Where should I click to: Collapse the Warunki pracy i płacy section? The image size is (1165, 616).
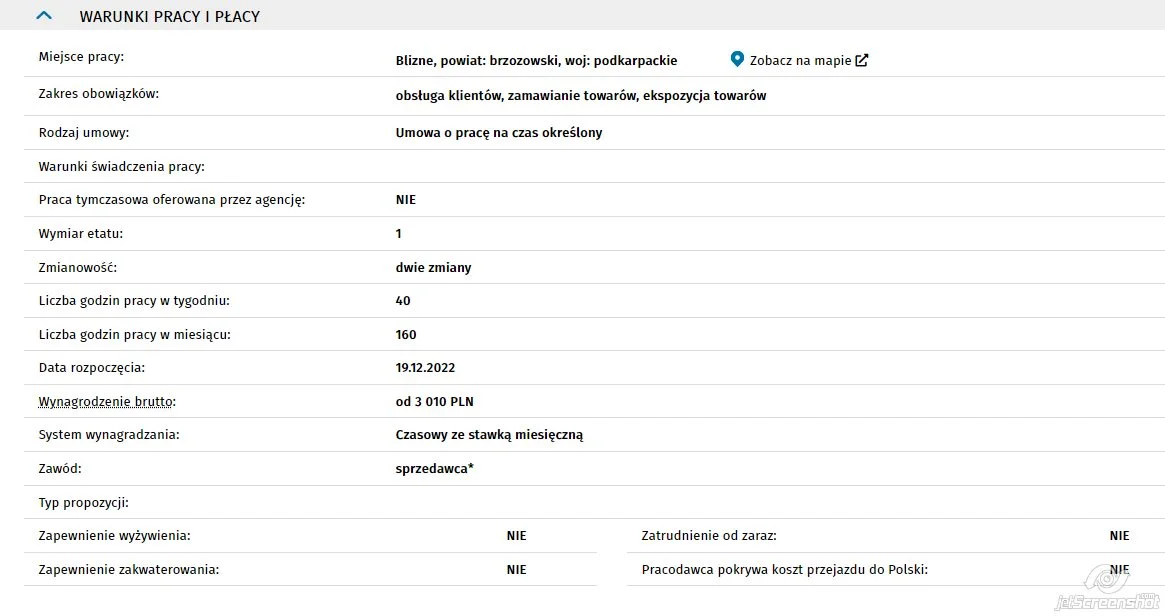[x=44, y=16]
